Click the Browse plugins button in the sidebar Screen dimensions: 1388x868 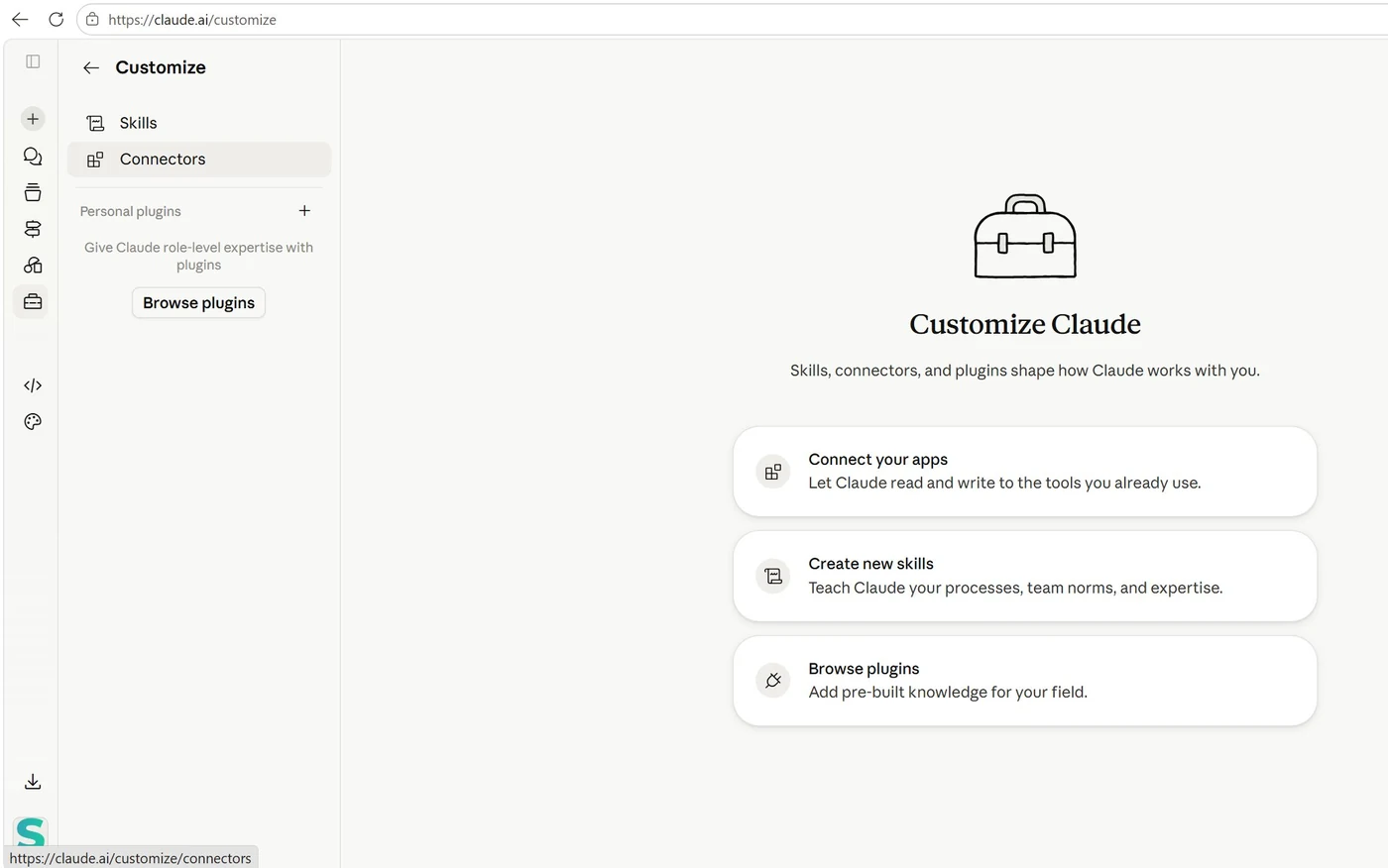click(198, 303)
